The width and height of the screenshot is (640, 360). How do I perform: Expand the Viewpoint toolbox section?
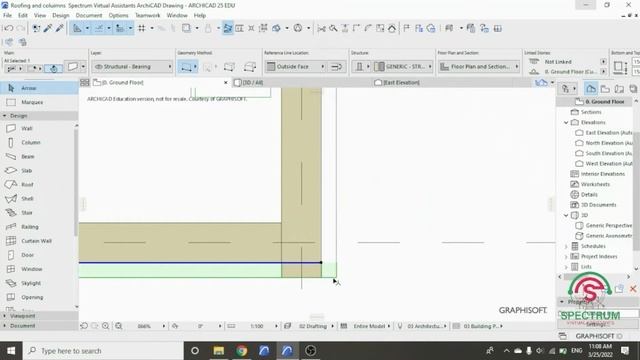click(x=4, y=316)
